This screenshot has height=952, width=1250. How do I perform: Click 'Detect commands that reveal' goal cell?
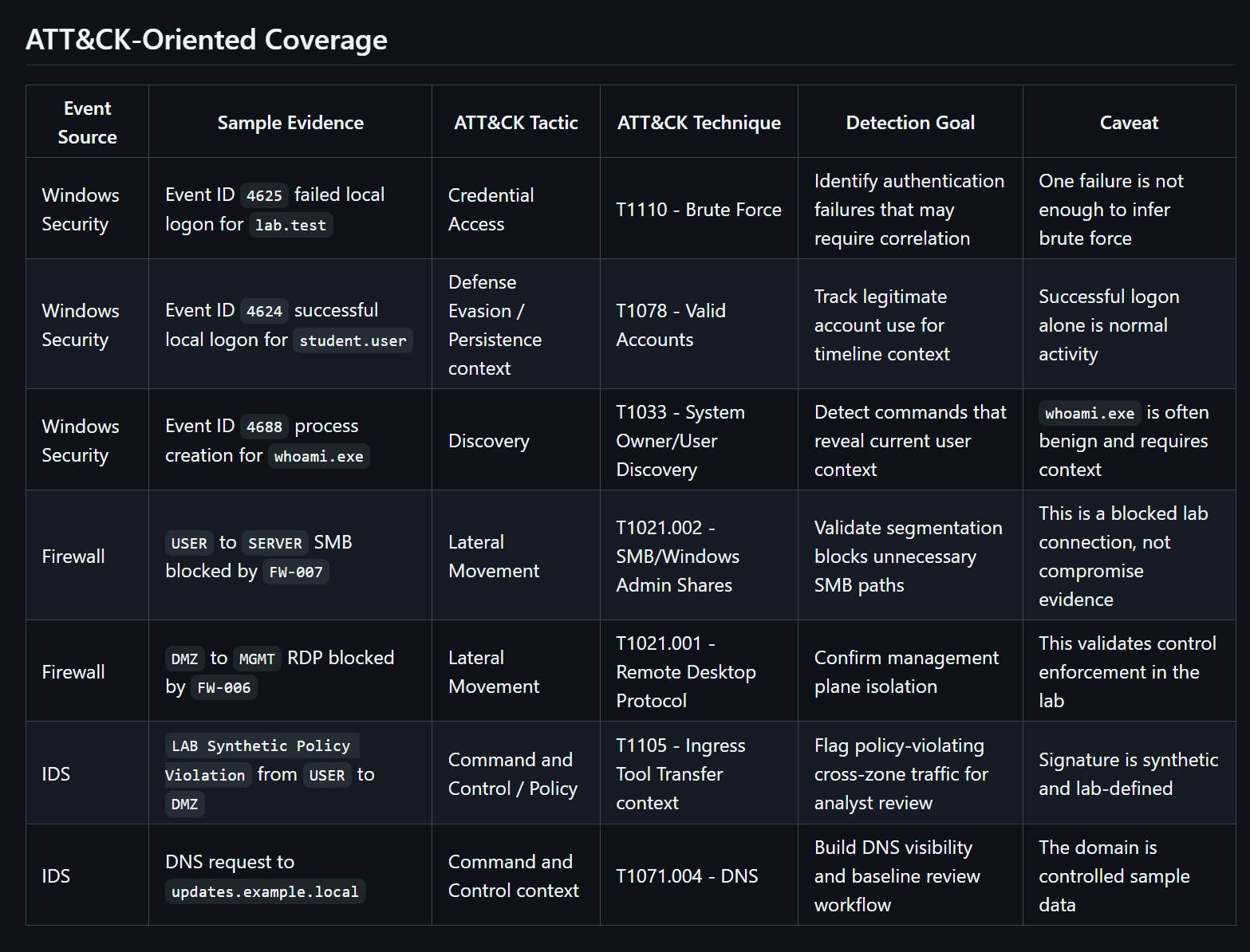910,440
